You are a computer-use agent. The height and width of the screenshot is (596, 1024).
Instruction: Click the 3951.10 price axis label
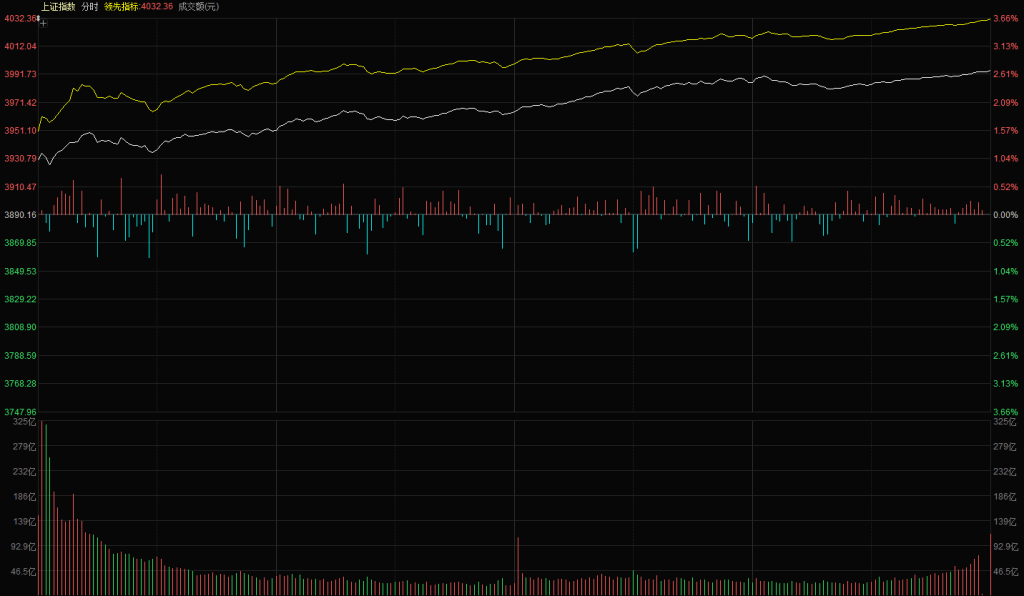click(x=20, y=131)
